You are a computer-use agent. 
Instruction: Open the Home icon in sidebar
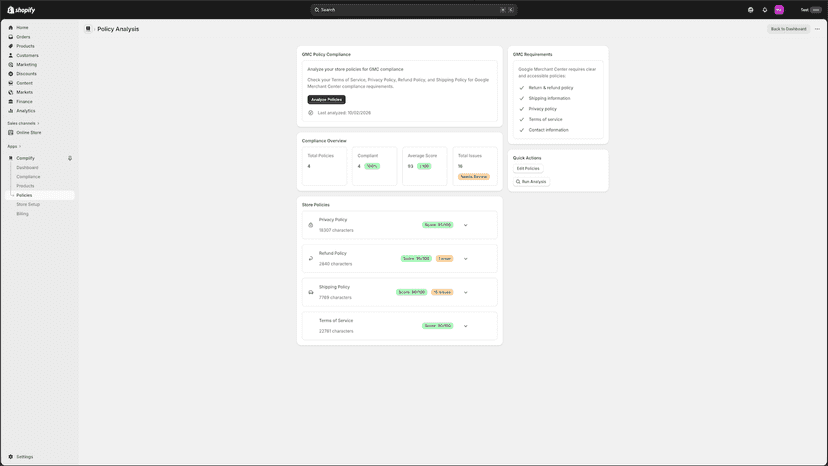tap(11, 27)
